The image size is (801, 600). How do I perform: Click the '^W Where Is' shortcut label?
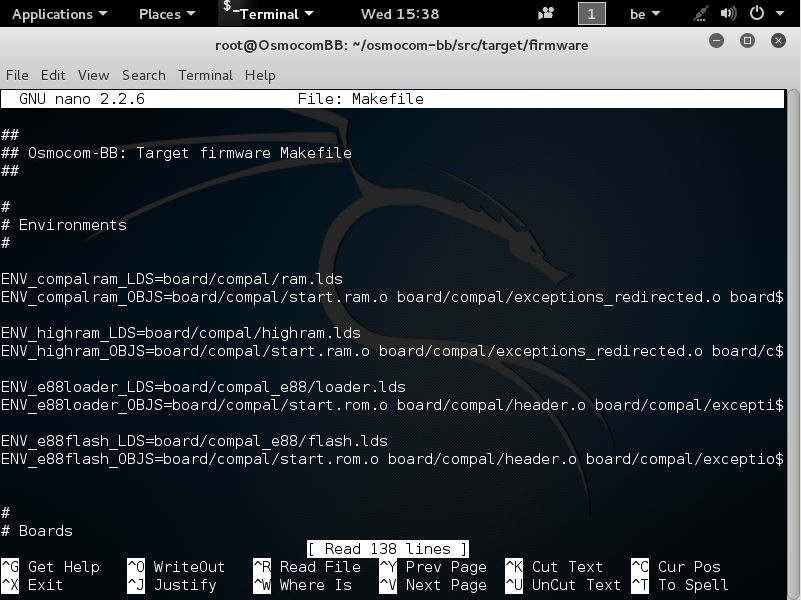[302, 585]
